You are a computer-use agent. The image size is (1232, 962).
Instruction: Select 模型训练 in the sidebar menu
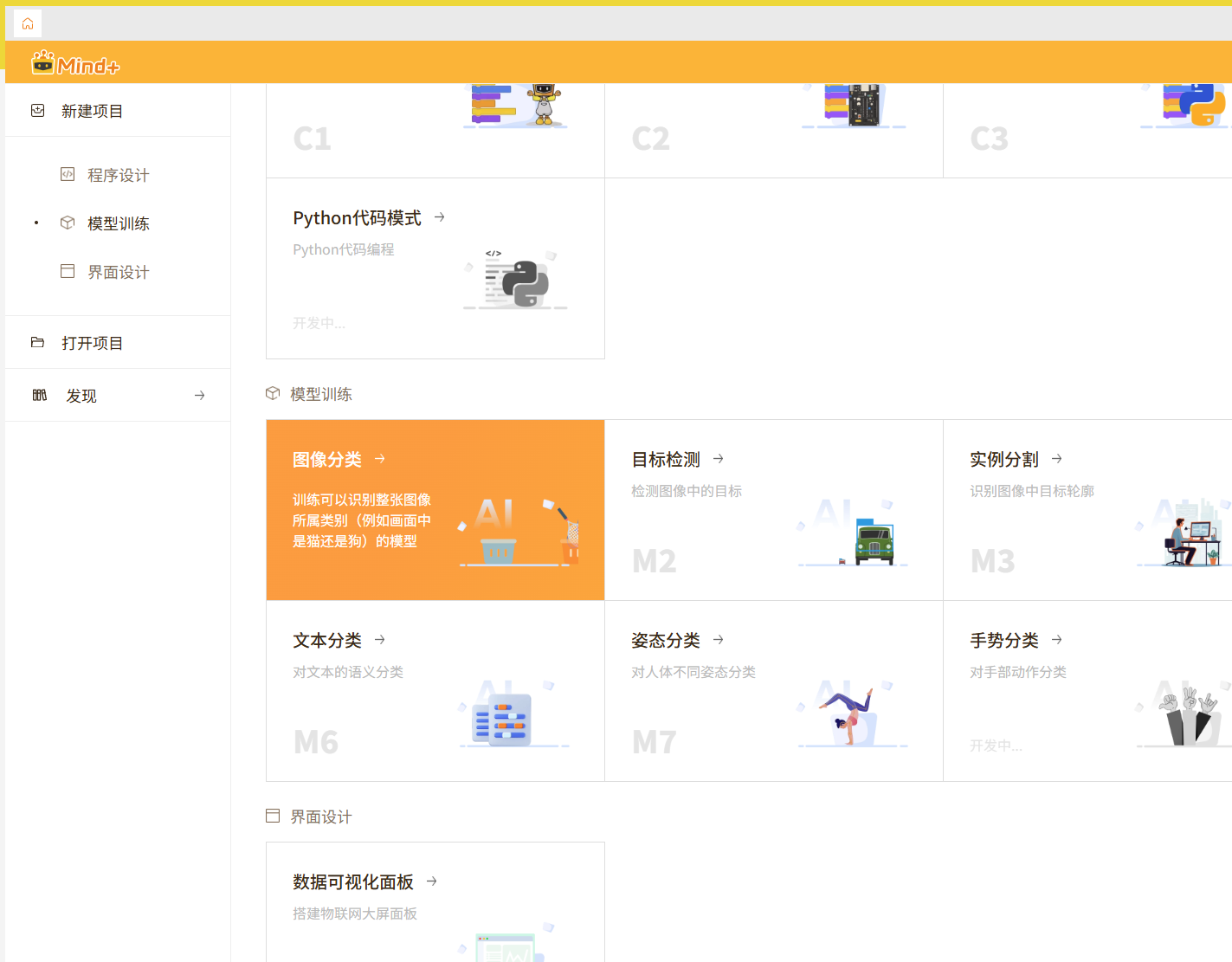click(x=119, y=223)
